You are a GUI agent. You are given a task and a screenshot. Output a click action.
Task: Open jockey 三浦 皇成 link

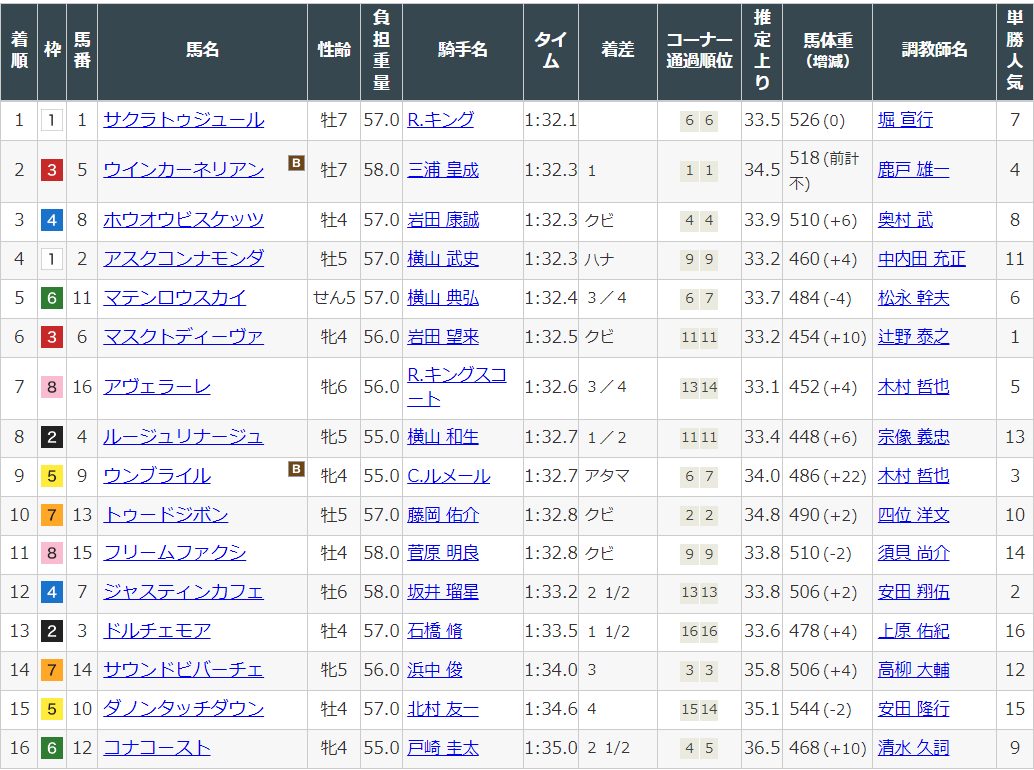(x=443, y=170)
